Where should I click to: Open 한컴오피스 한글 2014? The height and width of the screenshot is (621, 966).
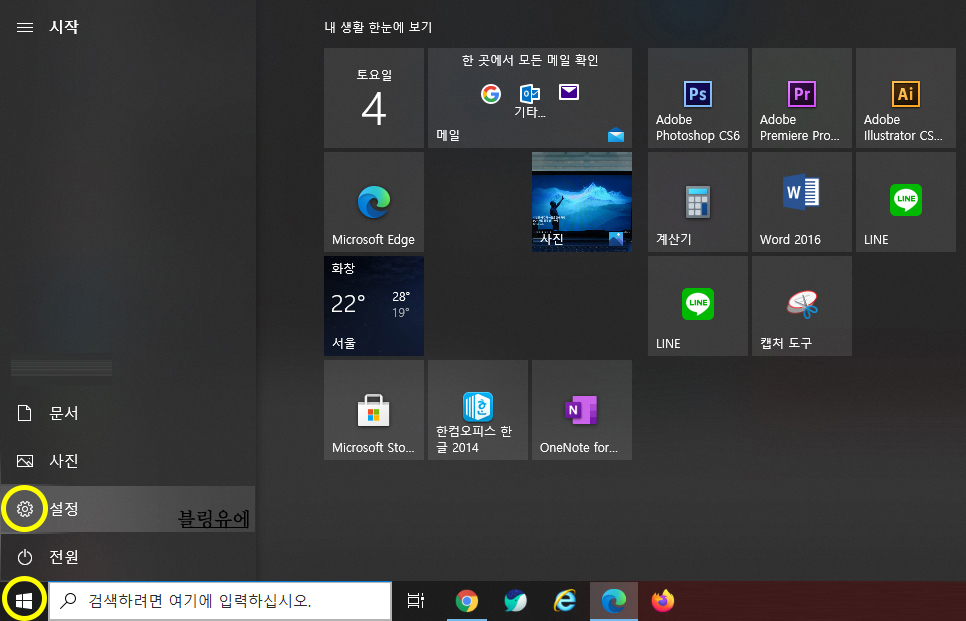tap(478, 410)
